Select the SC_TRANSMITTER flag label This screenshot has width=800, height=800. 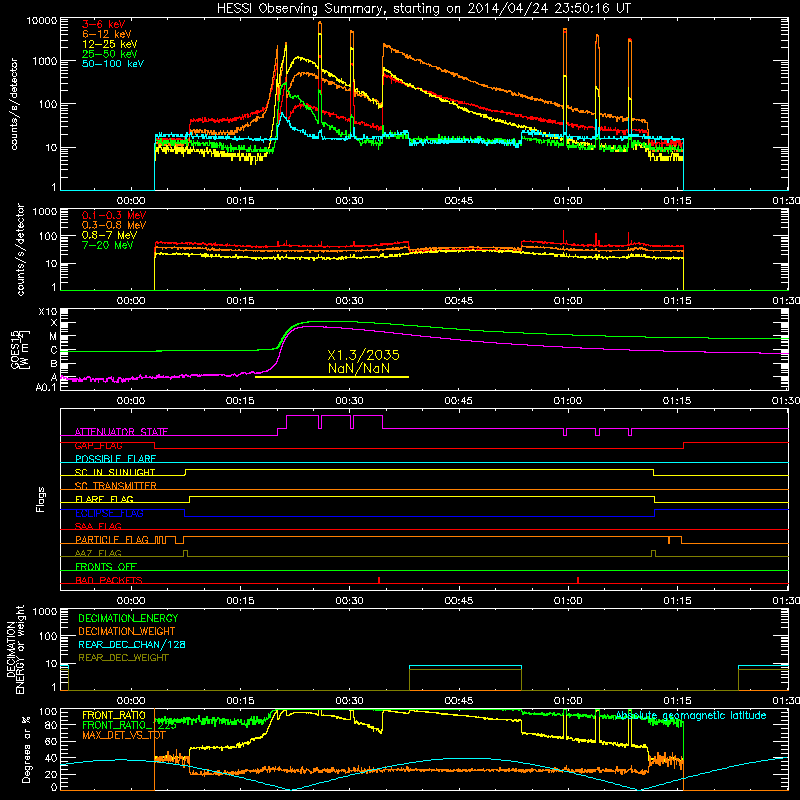click(x=116, y=485)
